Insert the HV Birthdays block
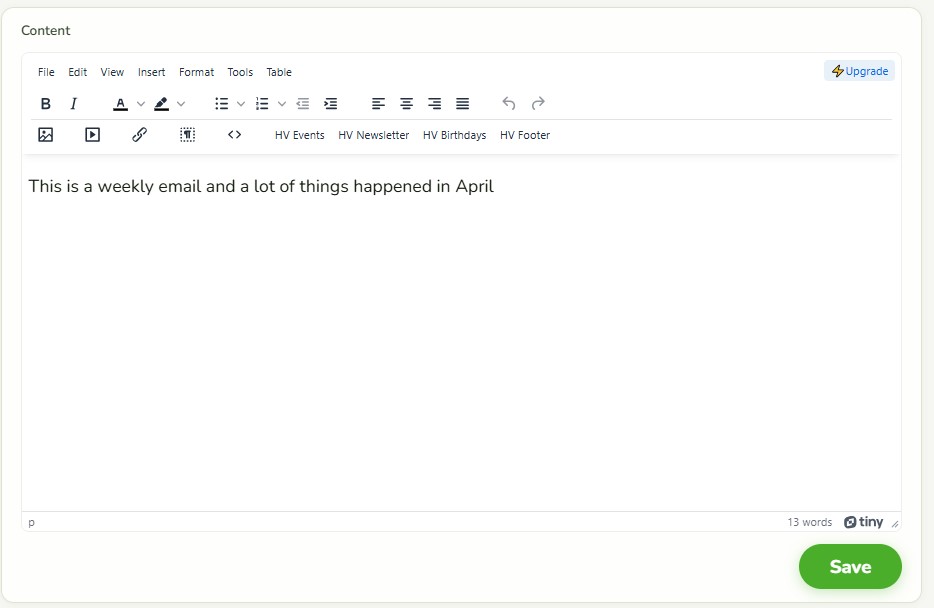The image size is (934, 608). 454,135
